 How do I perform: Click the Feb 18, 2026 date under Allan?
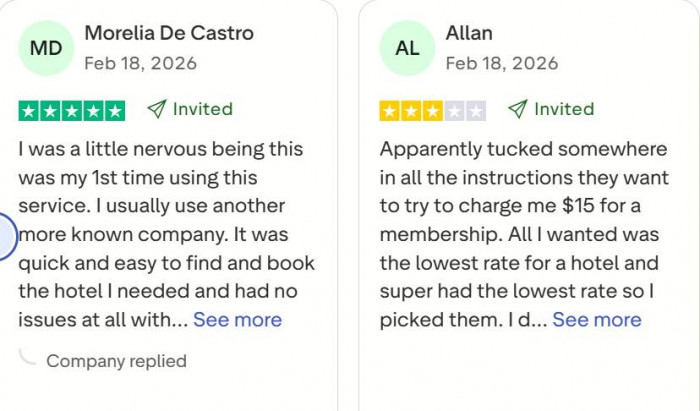click(501, 63)
